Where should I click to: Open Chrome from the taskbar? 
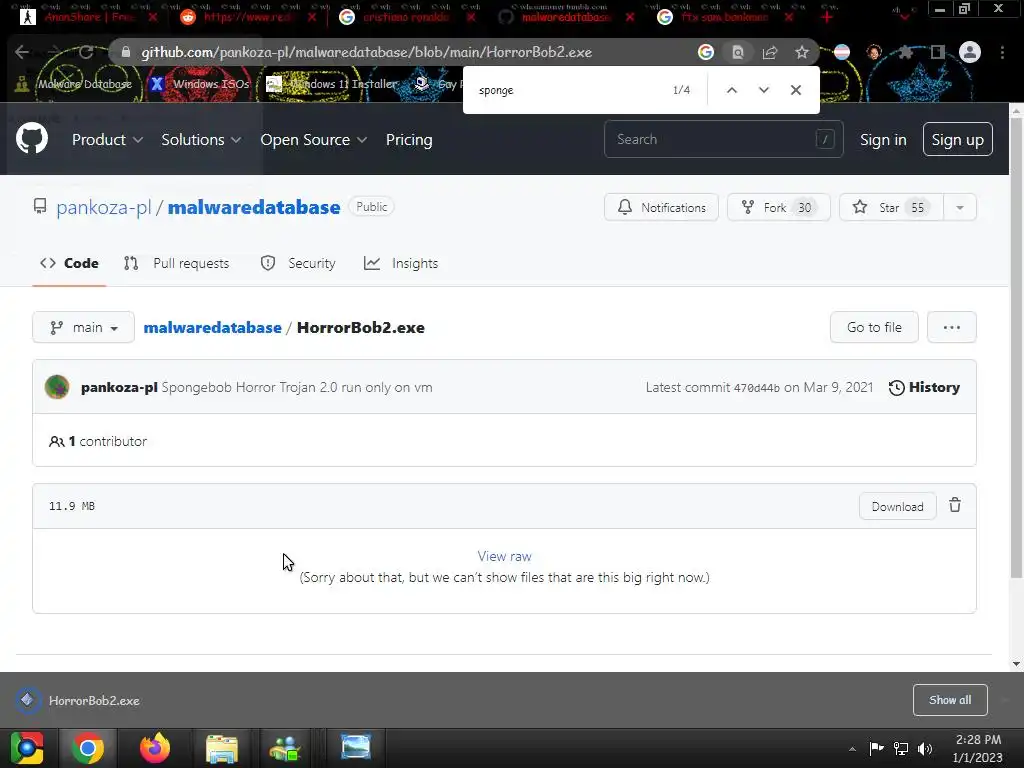click(88, 748)
